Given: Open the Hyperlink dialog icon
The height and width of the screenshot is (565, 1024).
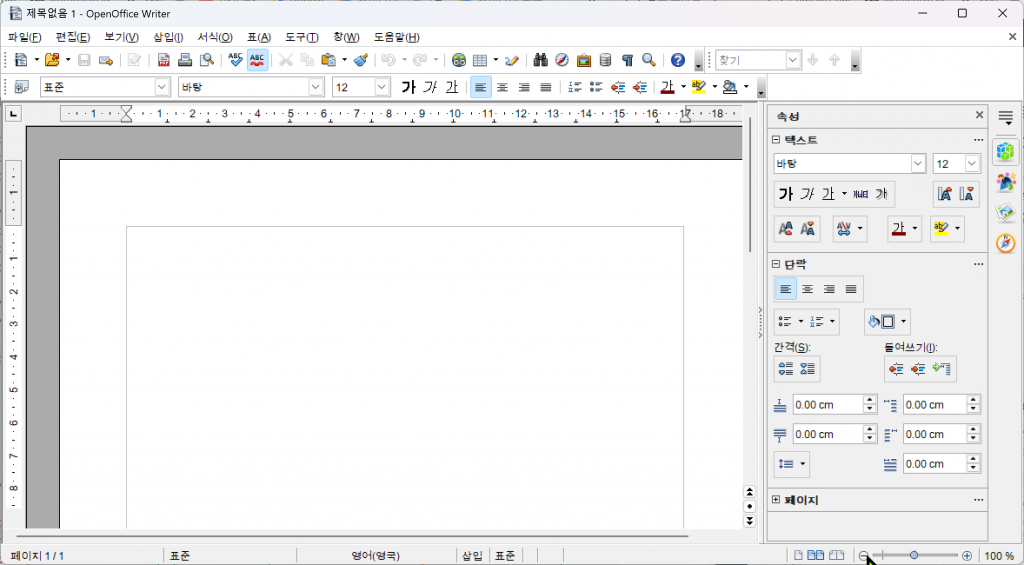Looking at the screenshot, I should pyautogui.click(x=459, y=60).
